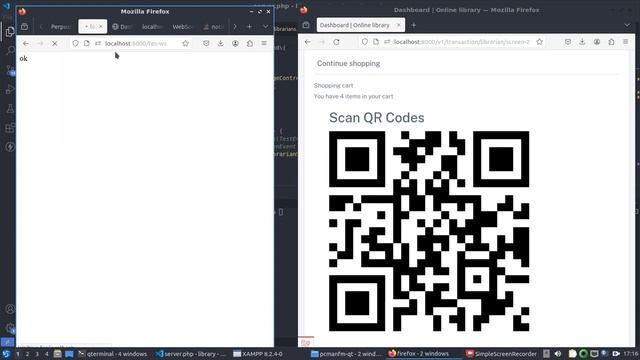Go back in the Dashboard Firefox window

[308, 42]
